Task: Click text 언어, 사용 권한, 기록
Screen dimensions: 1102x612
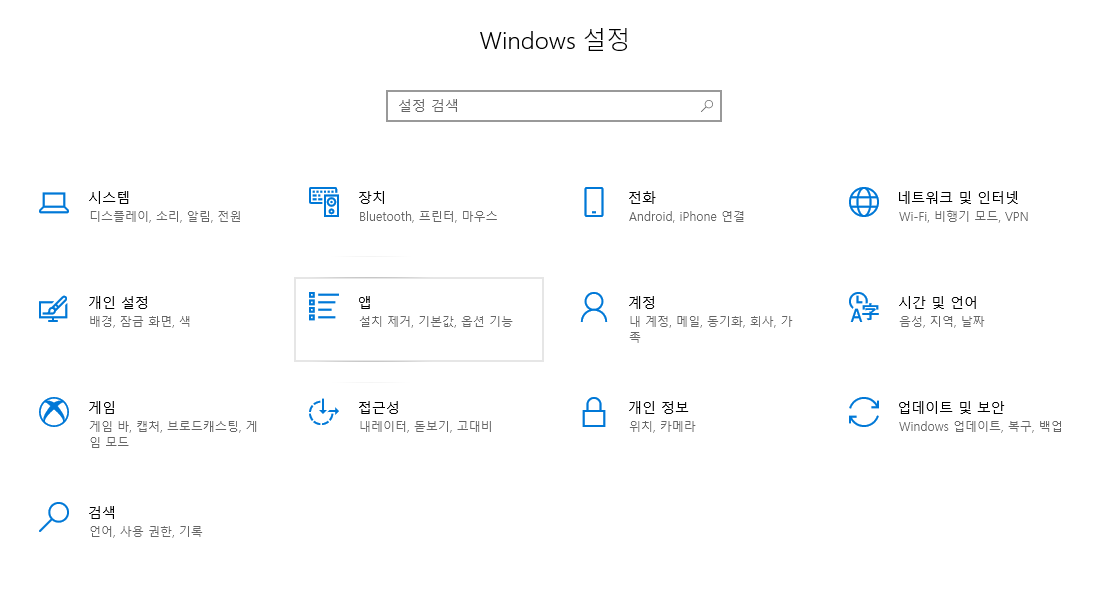Action: tap(145, 531)
